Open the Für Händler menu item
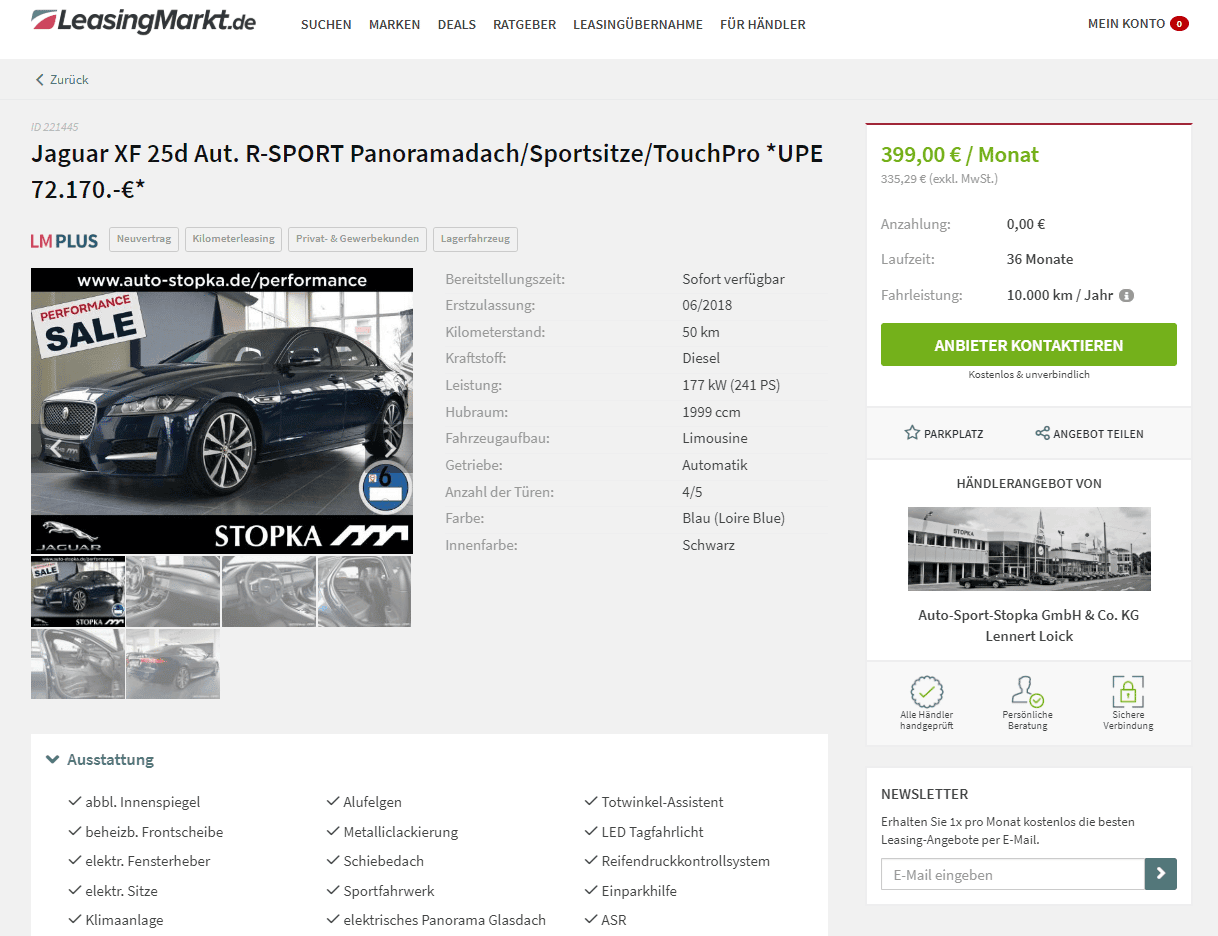 pyautogui.click(x=763, y=24)
